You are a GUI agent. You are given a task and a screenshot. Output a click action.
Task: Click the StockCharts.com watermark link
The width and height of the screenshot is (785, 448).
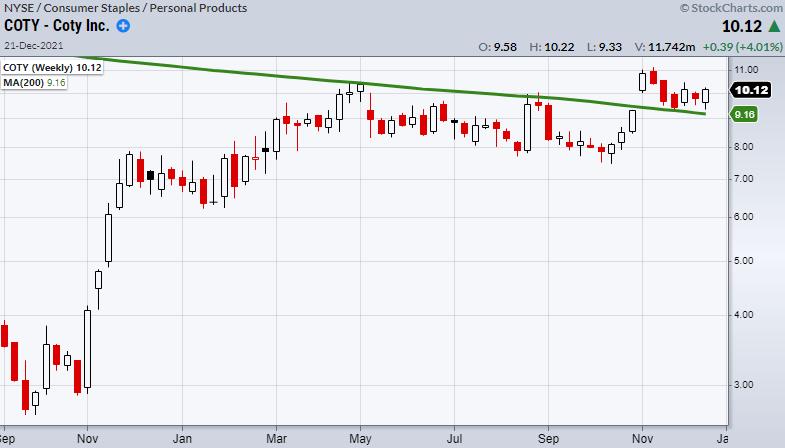731,9
